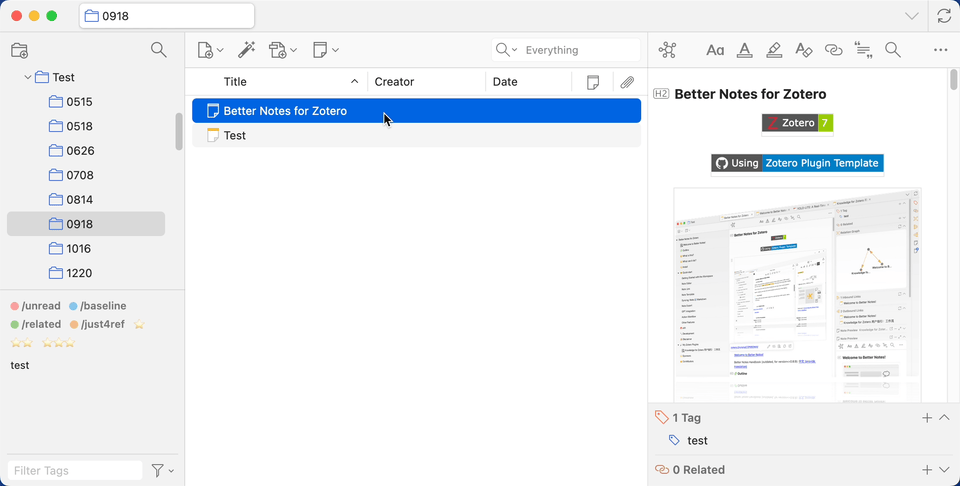This screenshot has height=486, width=960.
Task: Expand the Related section
Action: [x=944, y=470]
